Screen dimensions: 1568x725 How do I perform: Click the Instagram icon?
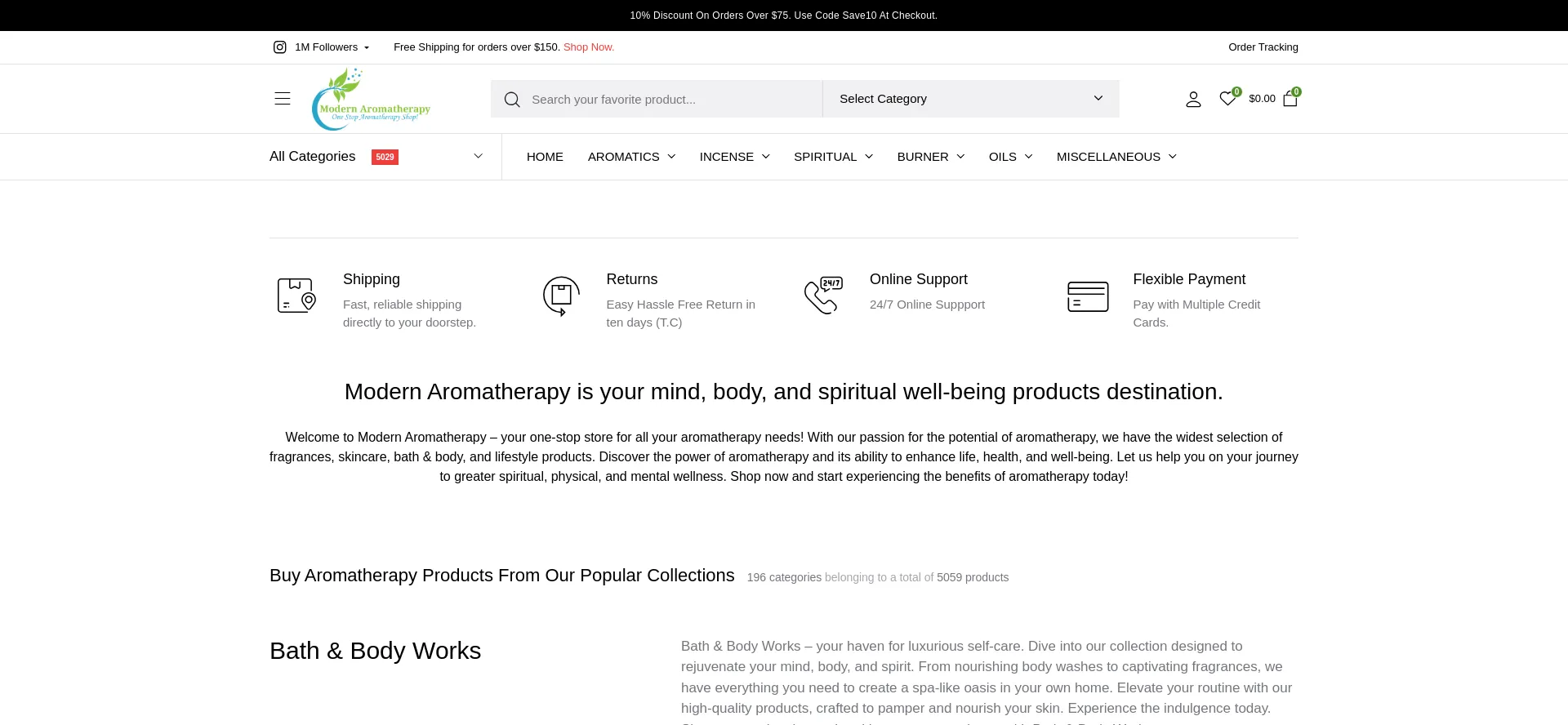coord(279,47)
